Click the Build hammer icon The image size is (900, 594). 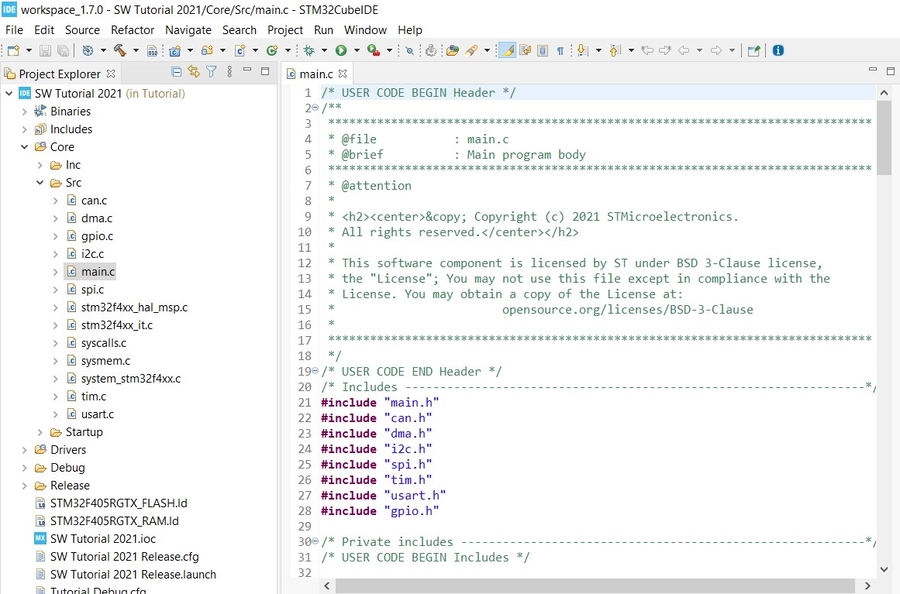pos(119,50)
